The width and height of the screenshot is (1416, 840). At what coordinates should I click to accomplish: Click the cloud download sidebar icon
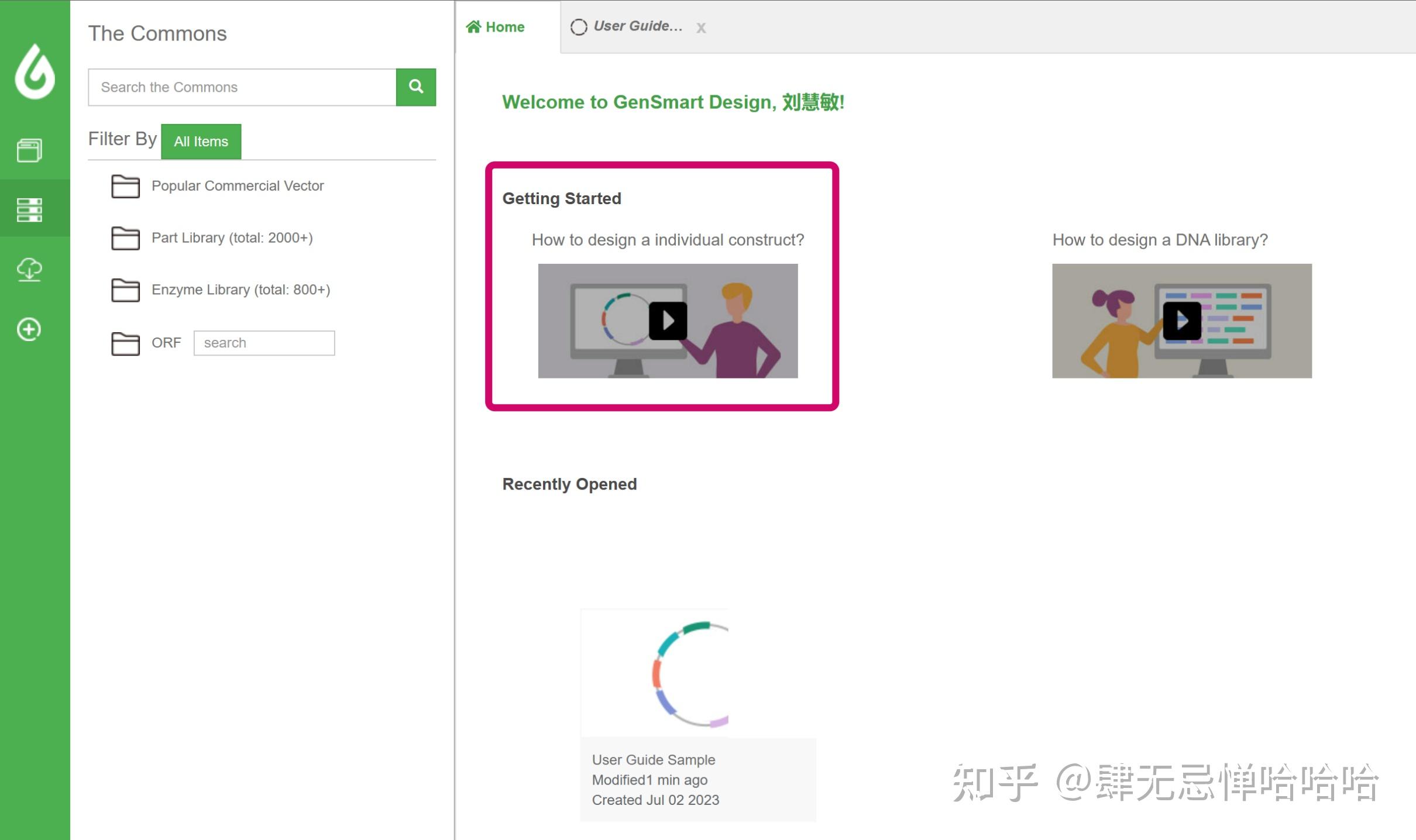point(29,270)
